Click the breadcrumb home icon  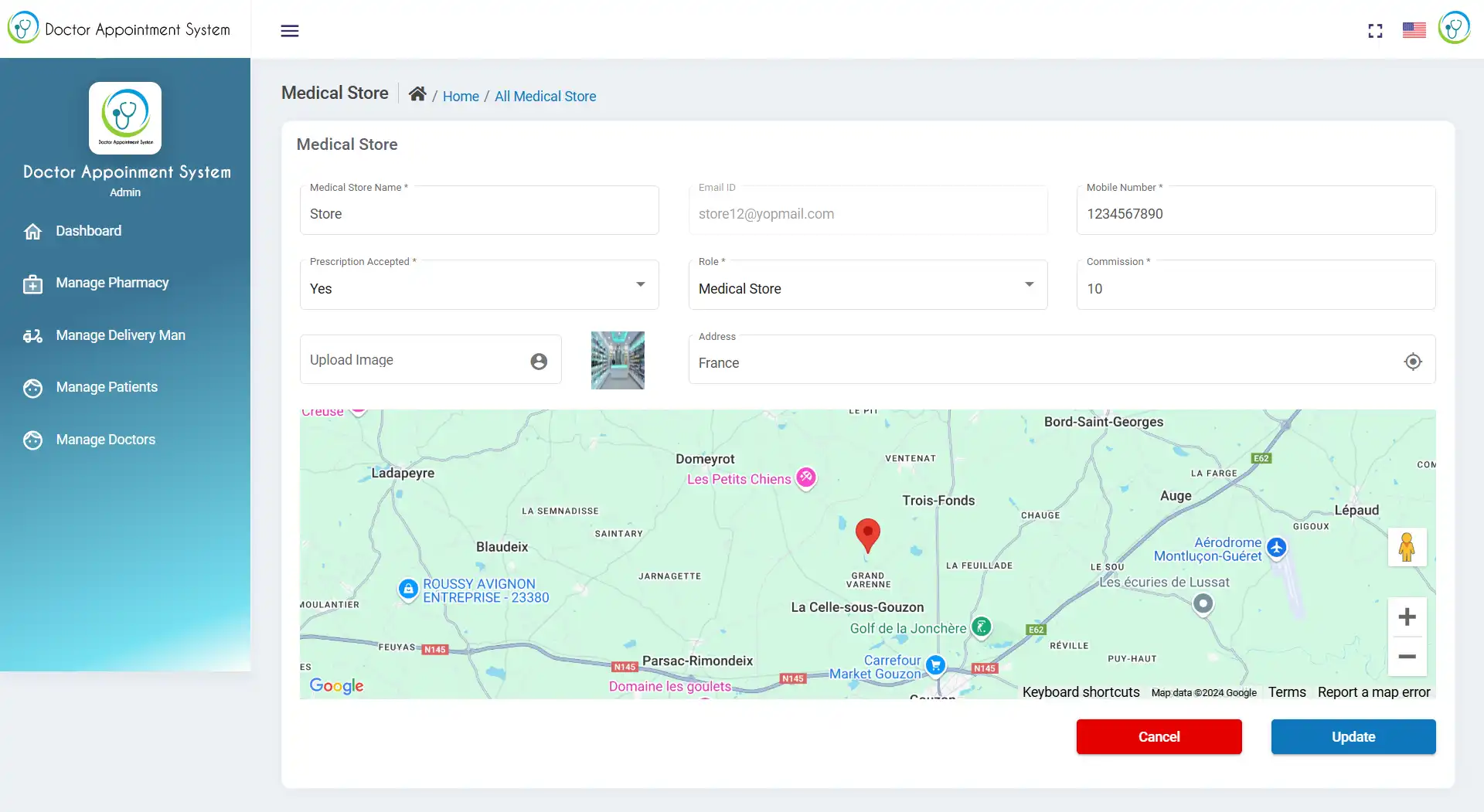click(x=417, y=94)
